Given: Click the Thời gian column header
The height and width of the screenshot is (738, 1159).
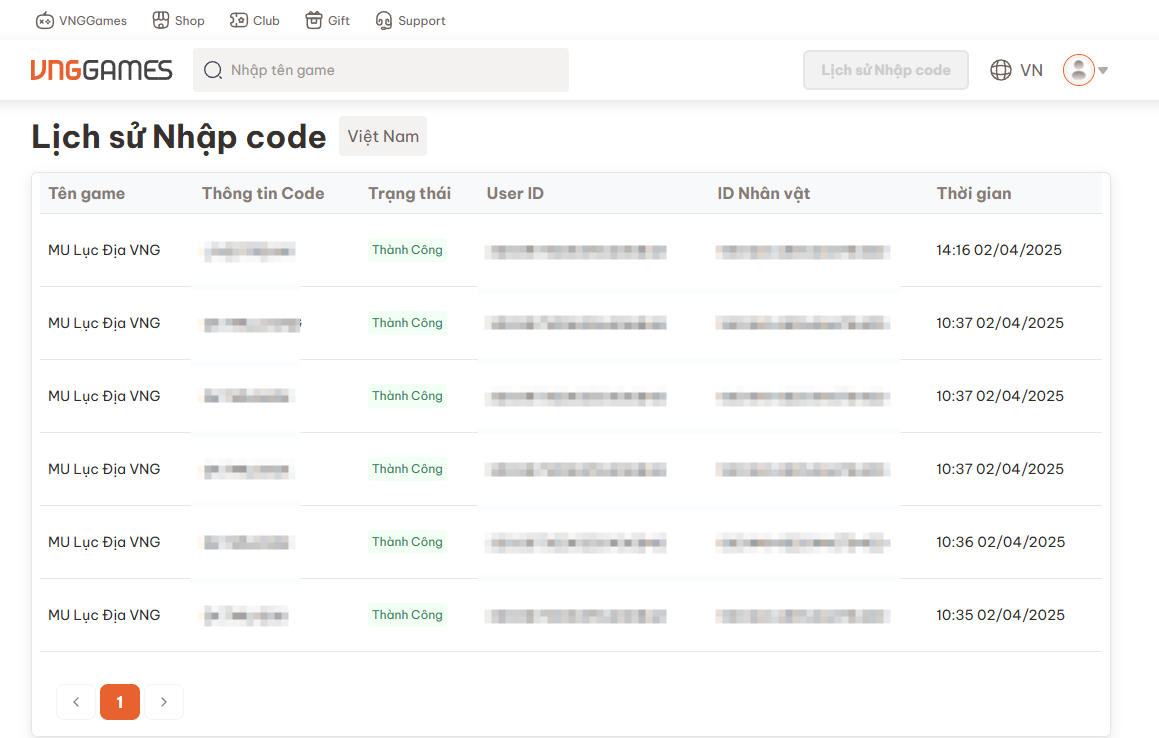Looking at the screenshot, I should coord(973,193).
